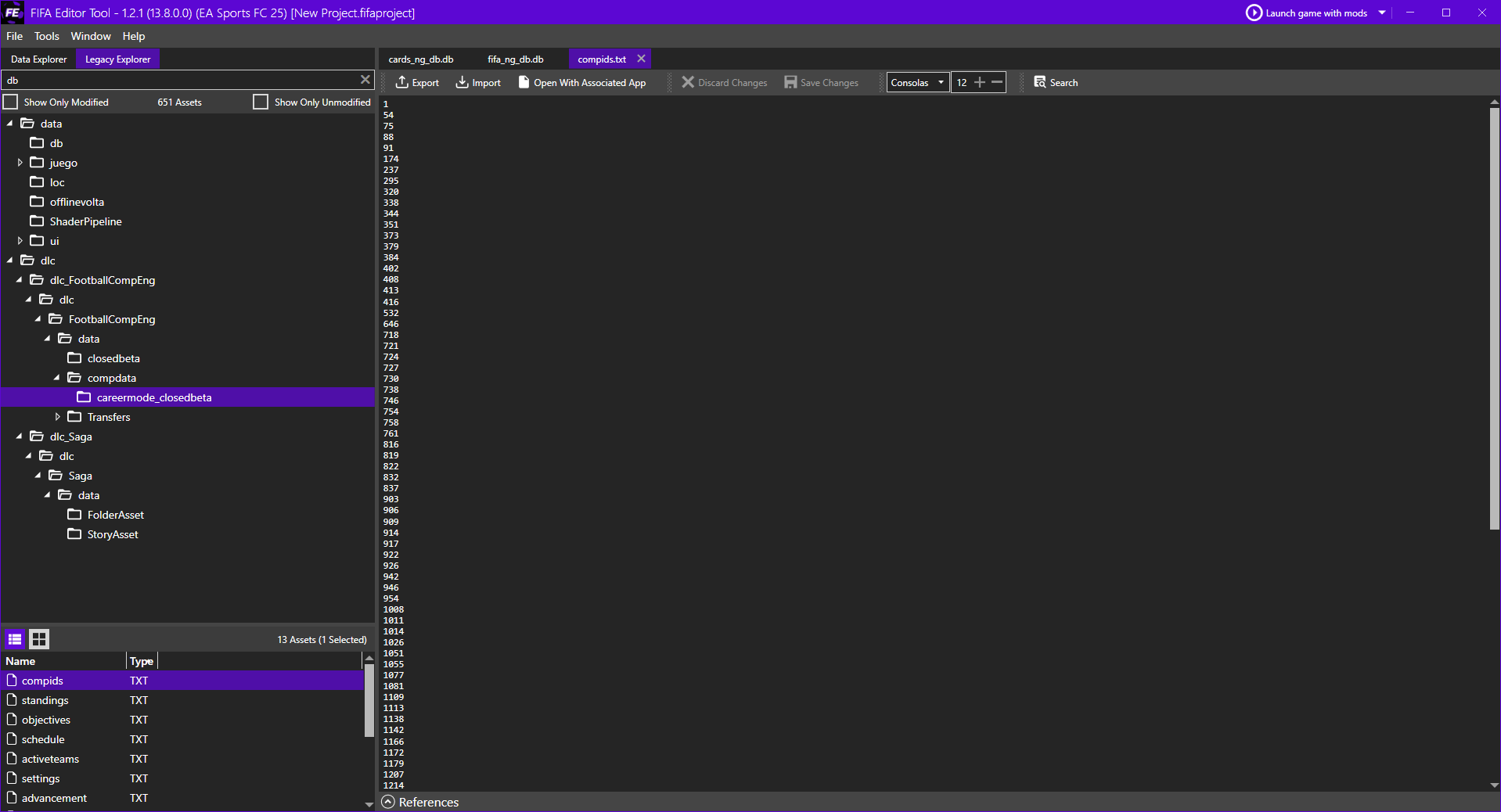Click the offlinevolta folder icon
This screenshot has height=812, width=1501.
tap(37, 201)
